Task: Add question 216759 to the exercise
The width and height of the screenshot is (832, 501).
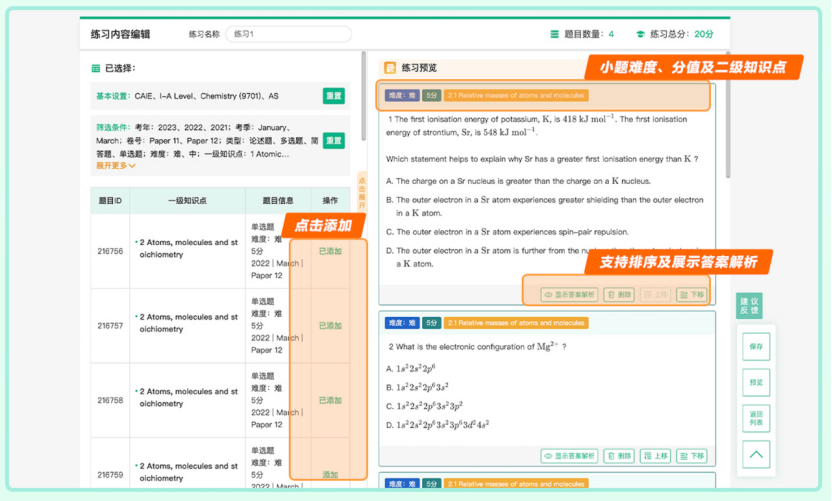Action: (x=330, y=475)
